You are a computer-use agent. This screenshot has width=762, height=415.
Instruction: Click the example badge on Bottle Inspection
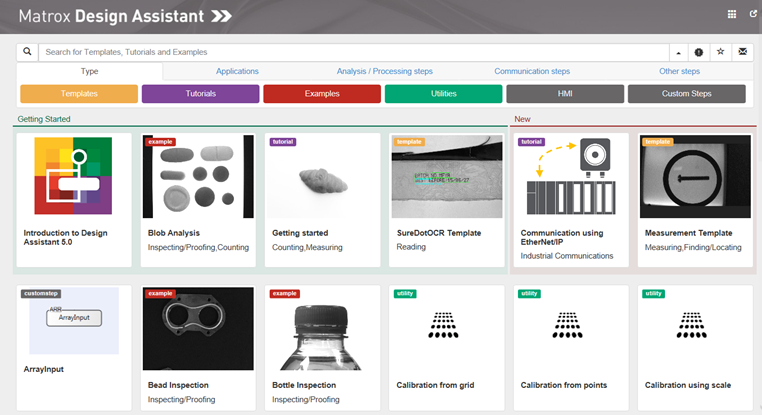pos(285,294)
